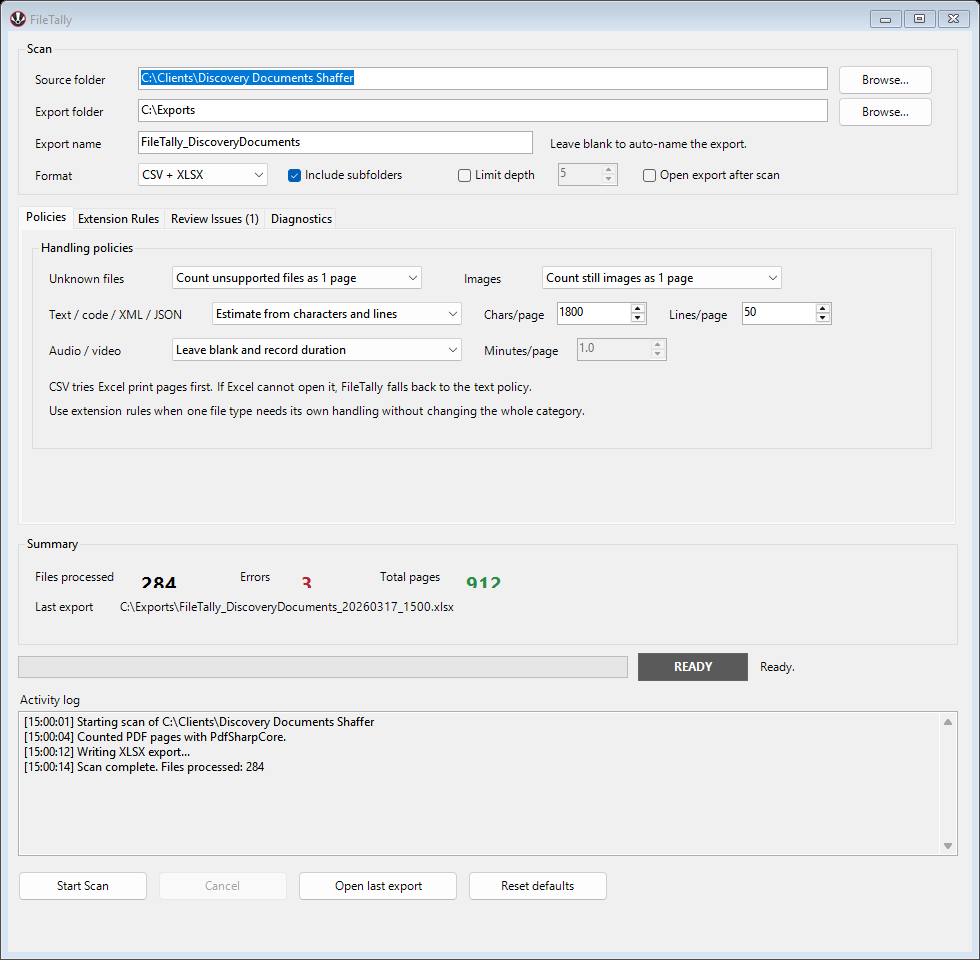
Task: Open the last export file
Action: coord(377,886)
